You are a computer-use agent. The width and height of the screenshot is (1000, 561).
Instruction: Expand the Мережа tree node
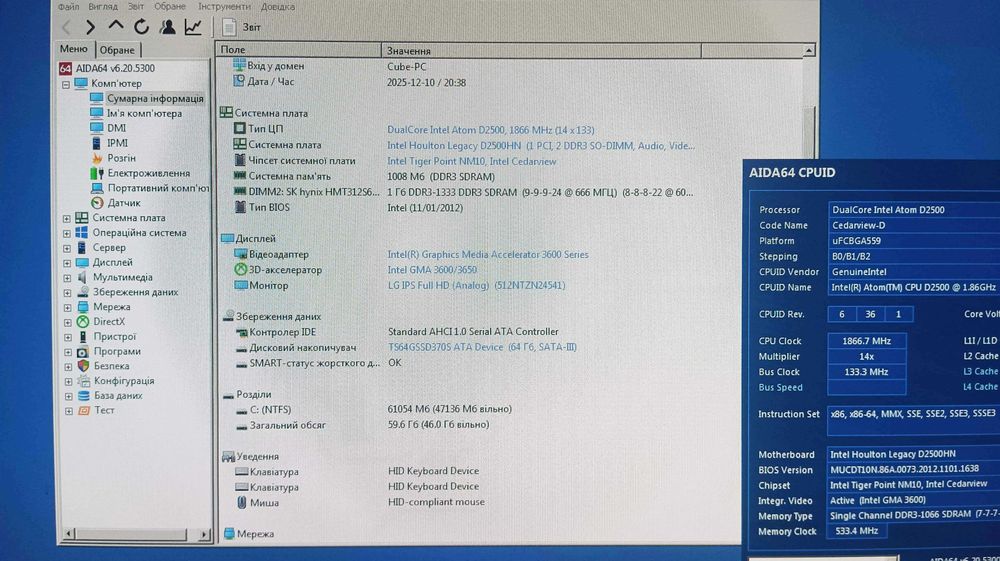click(68, 307)
